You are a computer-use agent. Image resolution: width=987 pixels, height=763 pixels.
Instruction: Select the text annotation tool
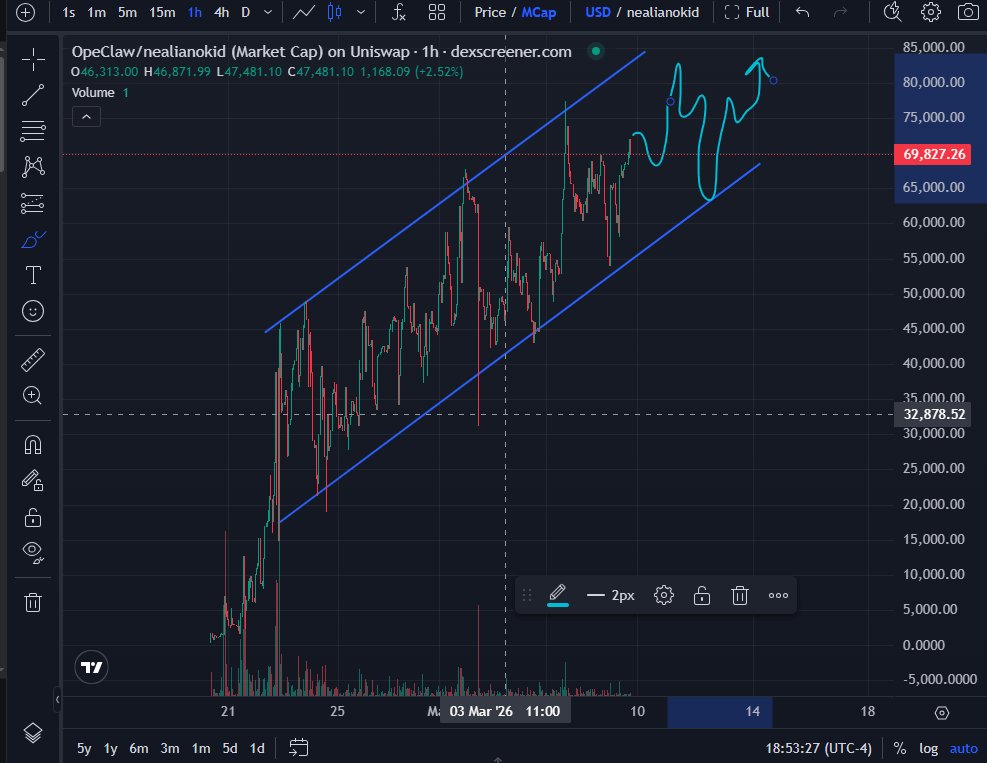[33, 275]
